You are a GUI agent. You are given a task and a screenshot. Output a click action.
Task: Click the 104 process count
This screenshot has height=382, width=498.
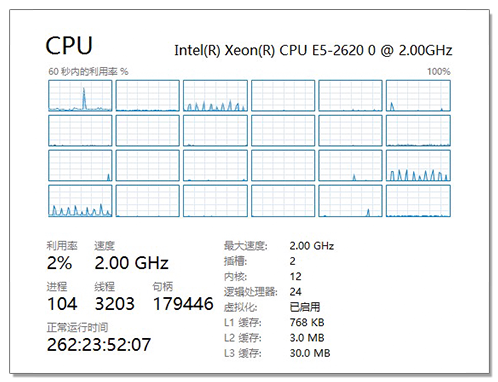[x=62, y=304]
